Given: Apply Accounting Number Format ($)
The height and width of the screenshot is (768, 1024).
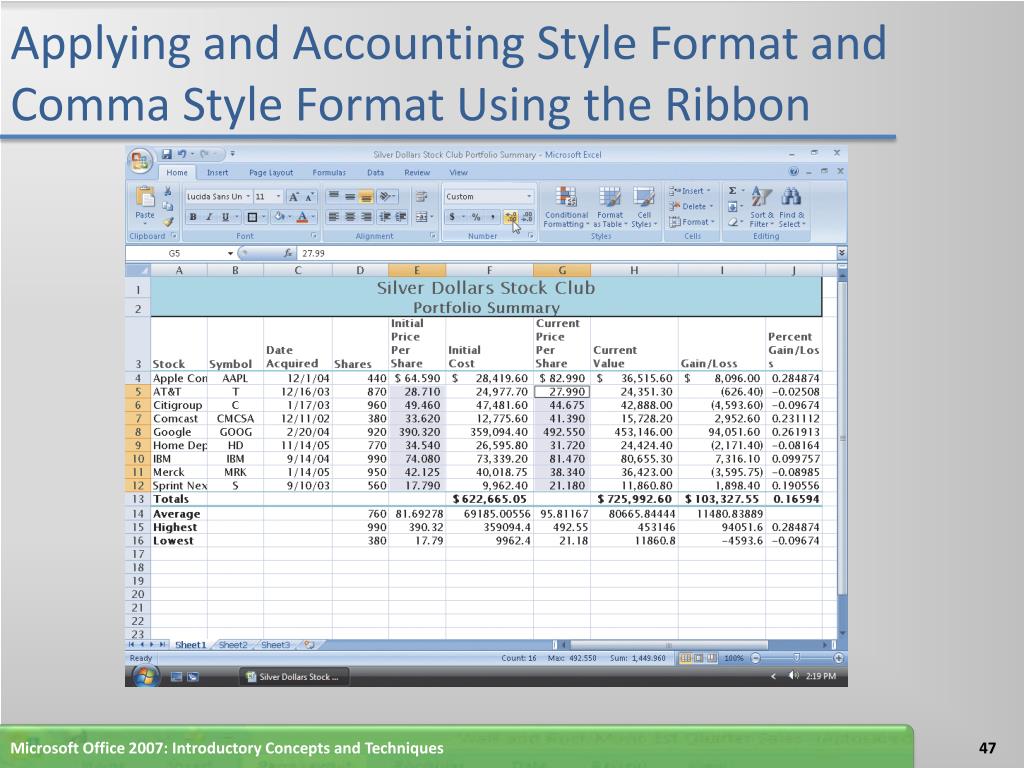Looking at the screenshot, I should (452, 217).
